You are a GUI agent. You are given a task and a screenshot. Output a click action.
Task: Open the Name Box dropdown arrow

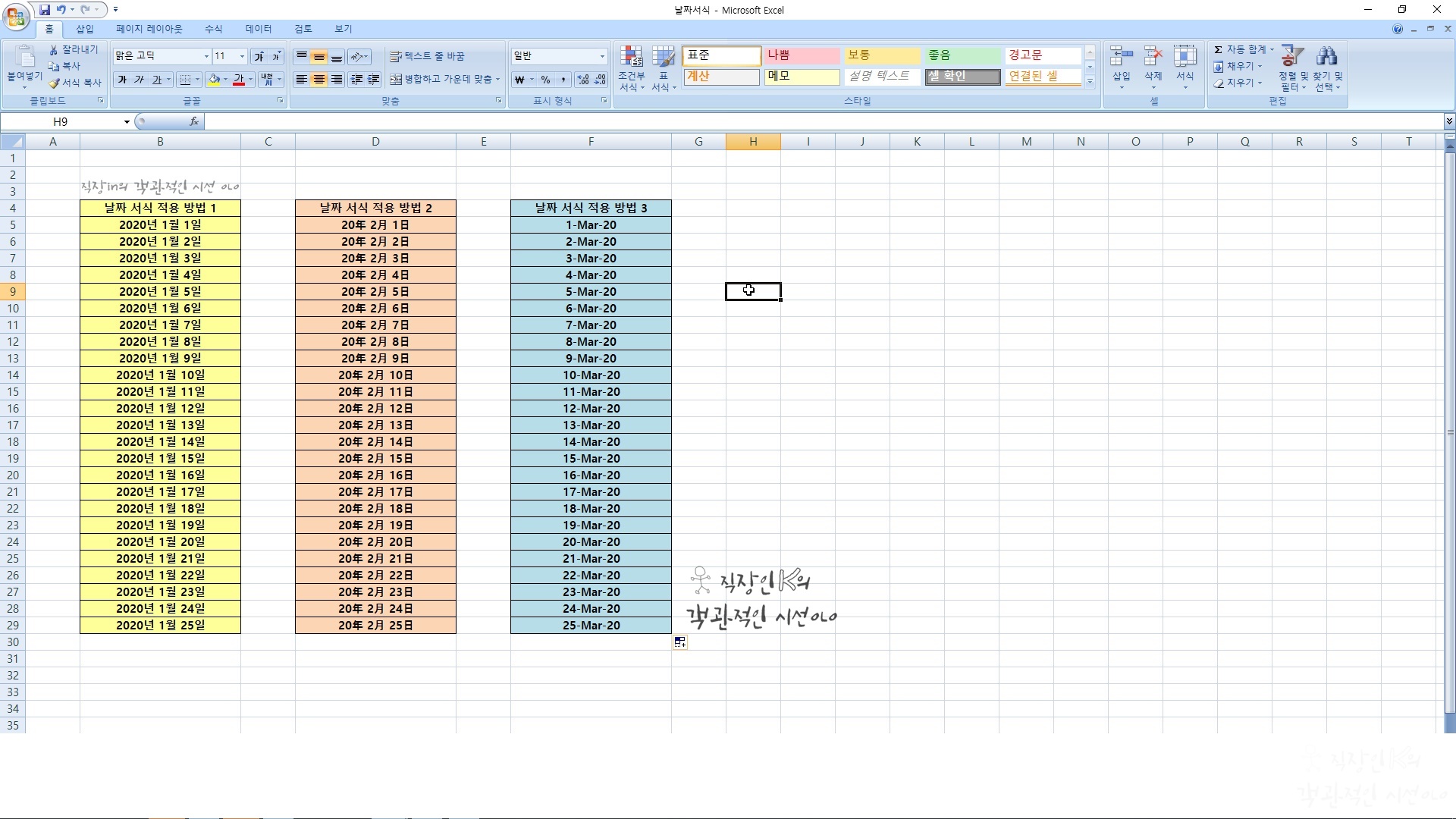click(x=127, y=121)
